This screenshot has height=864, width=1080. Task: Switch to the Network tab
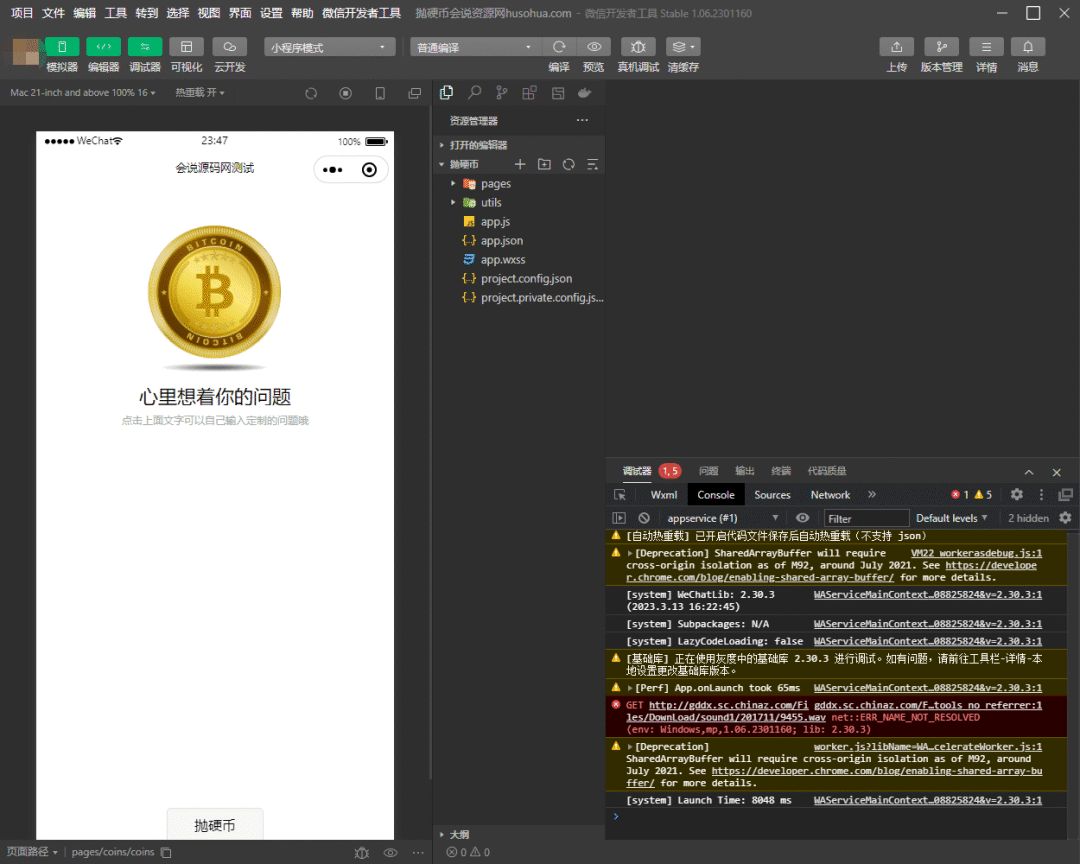pyautogui.click(x=830, y=495)
